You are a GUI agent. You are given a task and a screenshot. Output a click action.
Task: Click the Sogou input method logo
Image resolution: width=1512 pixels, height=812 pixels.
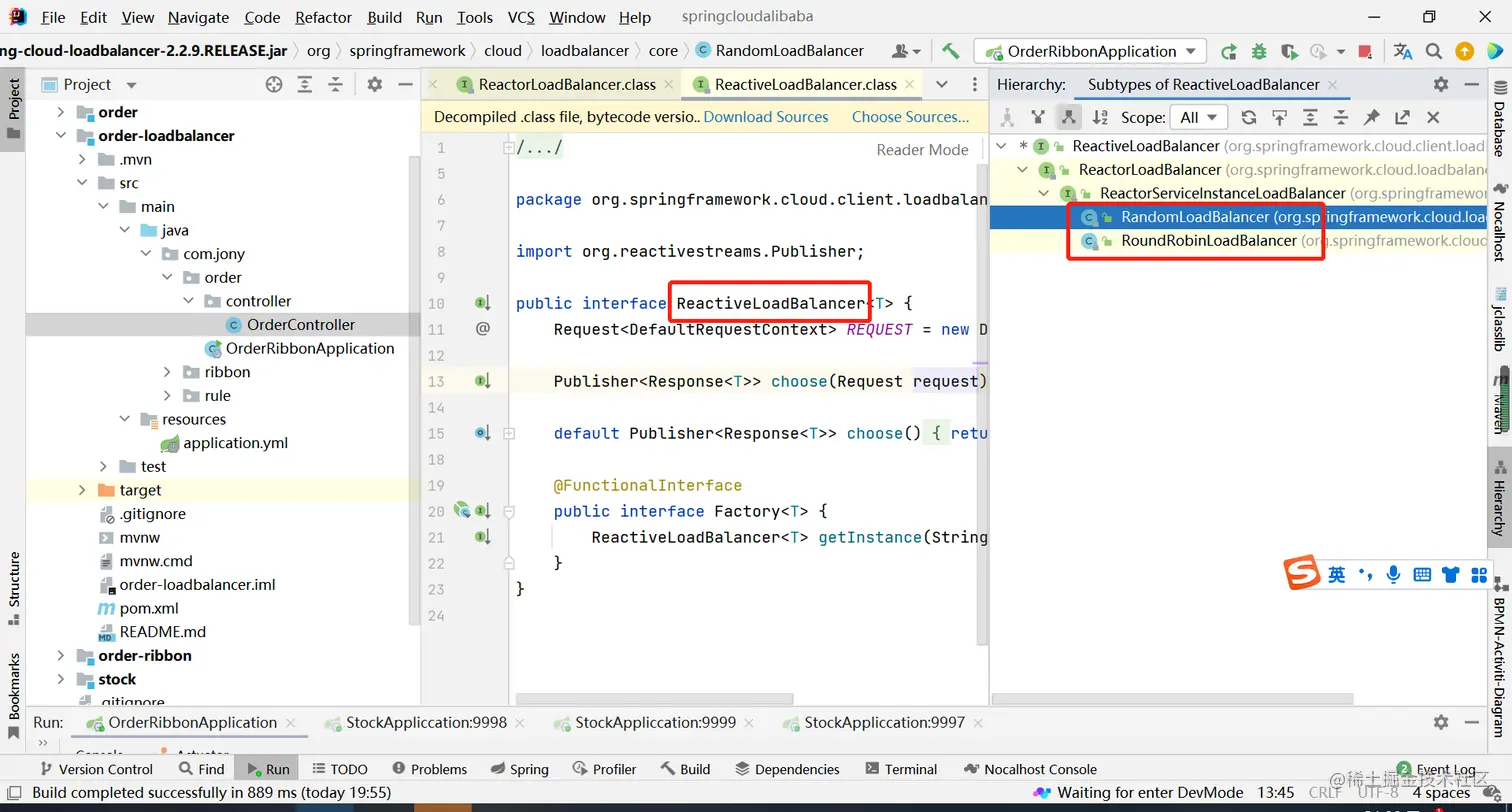pyautogui.click(x=1301, y=574)
